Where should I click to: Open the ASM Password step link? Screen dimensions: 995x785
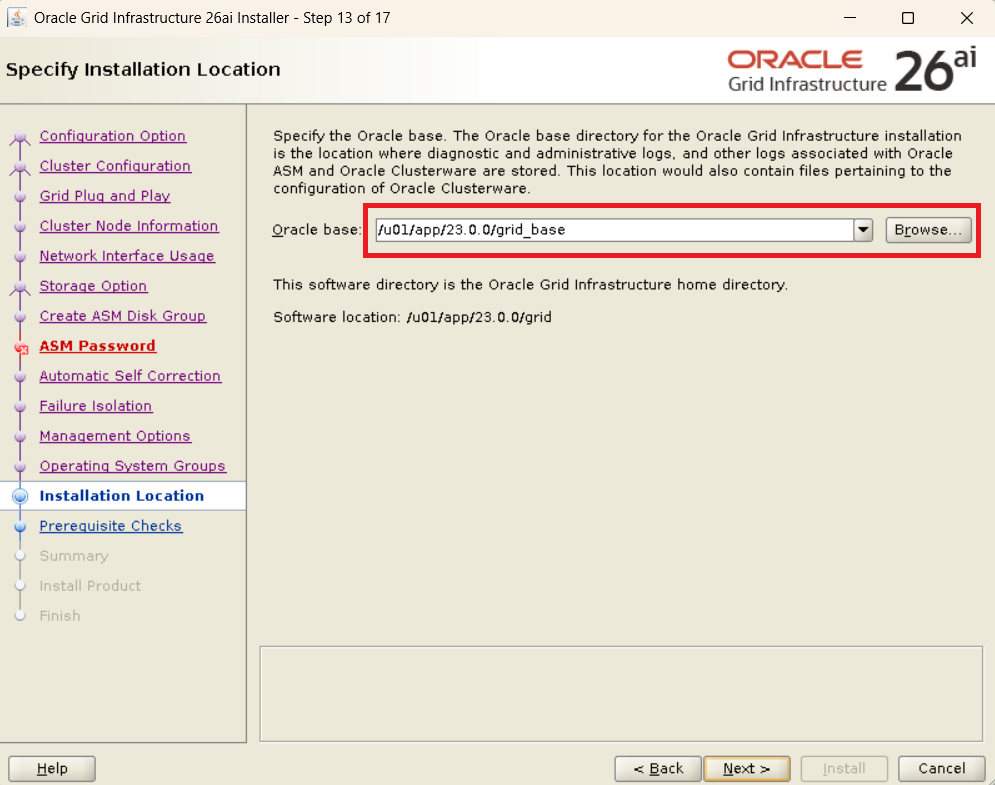pos(97,346)
